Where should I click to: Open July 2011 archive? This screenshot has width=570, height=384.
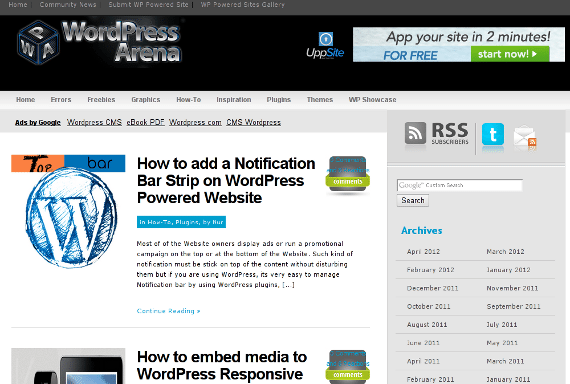click(502, 325)
